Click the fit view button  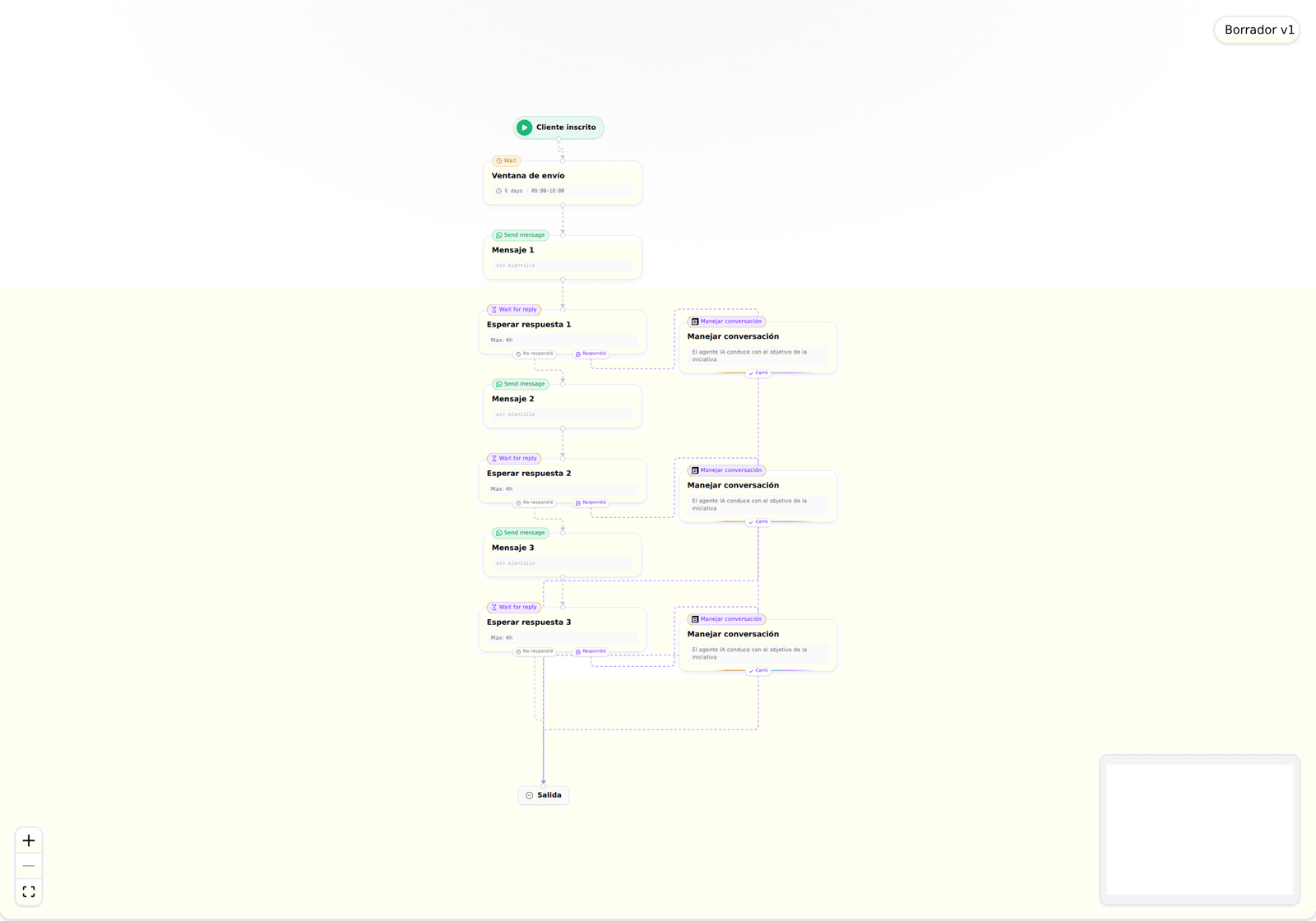(29, 891)
